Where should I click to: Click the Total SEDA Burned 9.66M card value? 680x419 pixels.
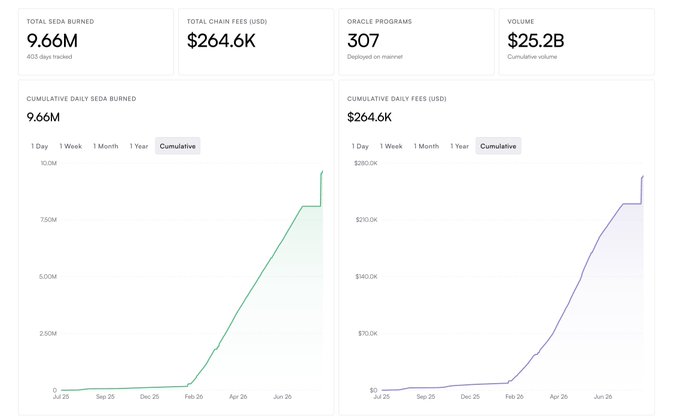point(52,41)
